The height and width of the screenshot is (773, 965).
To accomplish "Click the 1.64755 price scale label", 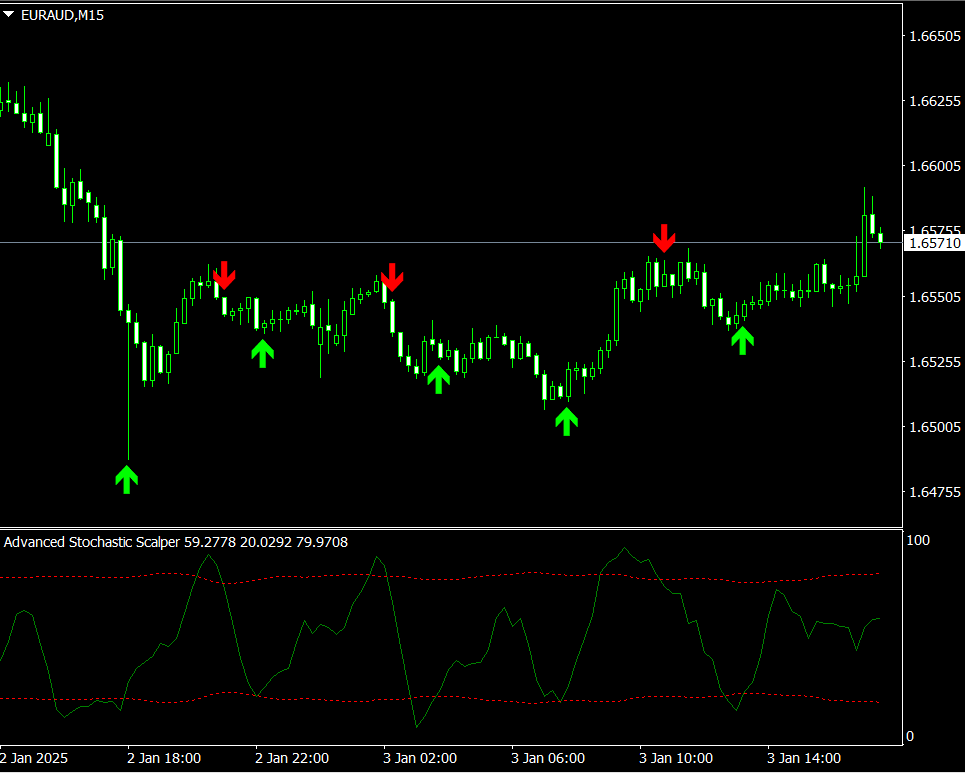I will (932, 492).
